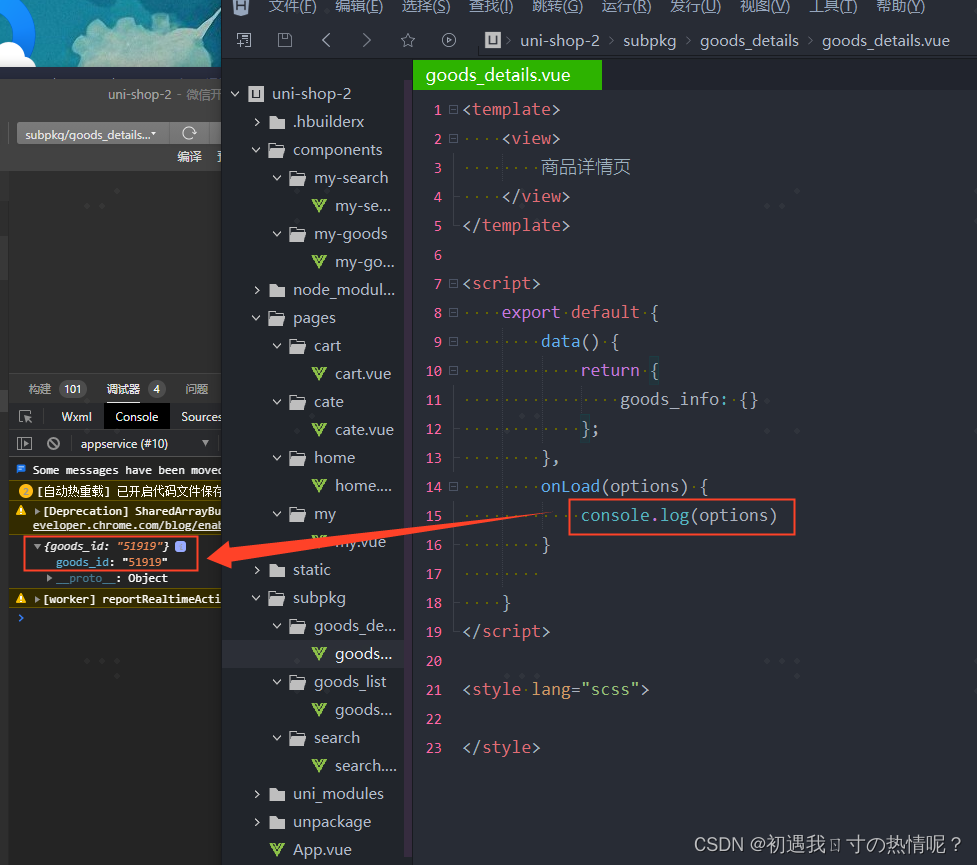The image size is (977, 865).
Task: Clear console with the ban icon
Action: [54, 443]
